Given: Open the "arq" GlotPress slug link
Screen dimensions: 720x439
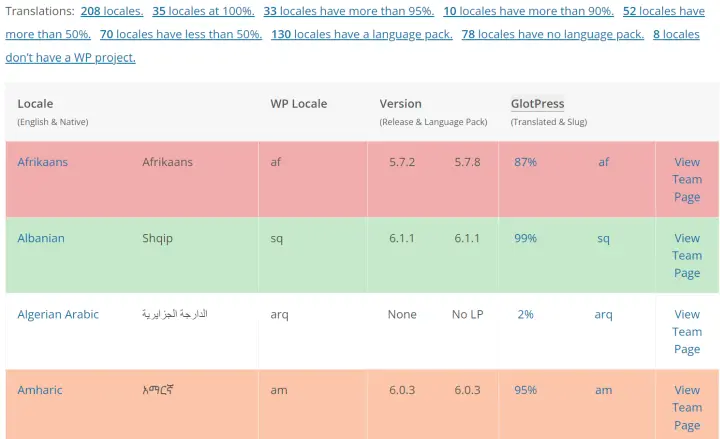Looking at the screenshot, I should point(603,315).
